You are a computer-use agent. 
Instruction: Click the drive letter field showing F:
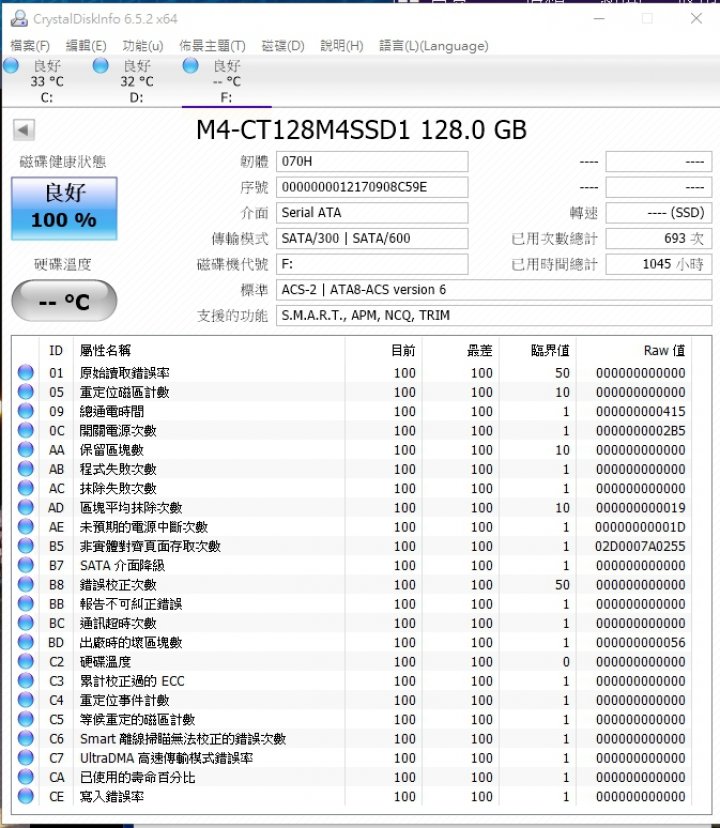coord(372,264)
